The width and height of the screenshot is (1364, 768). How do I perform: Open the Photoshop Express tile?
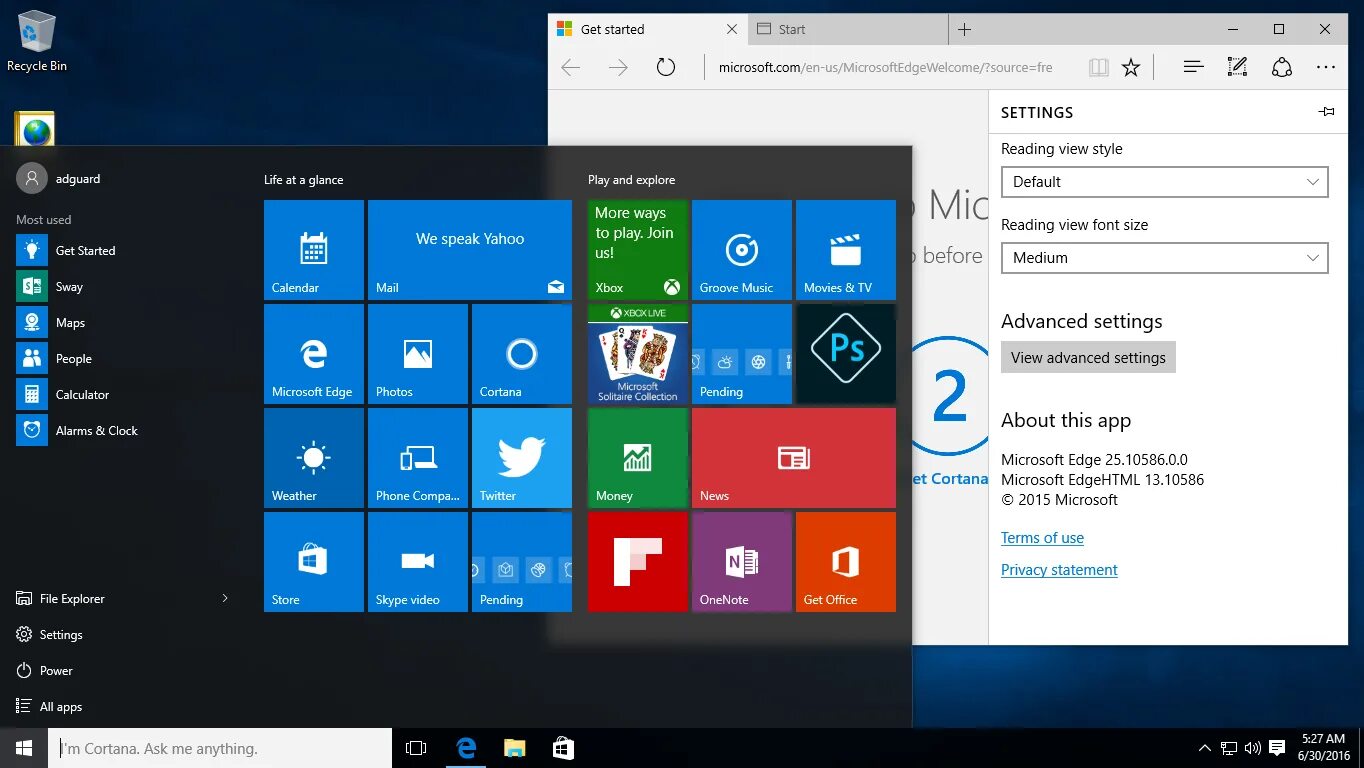(x=846, y=354)
